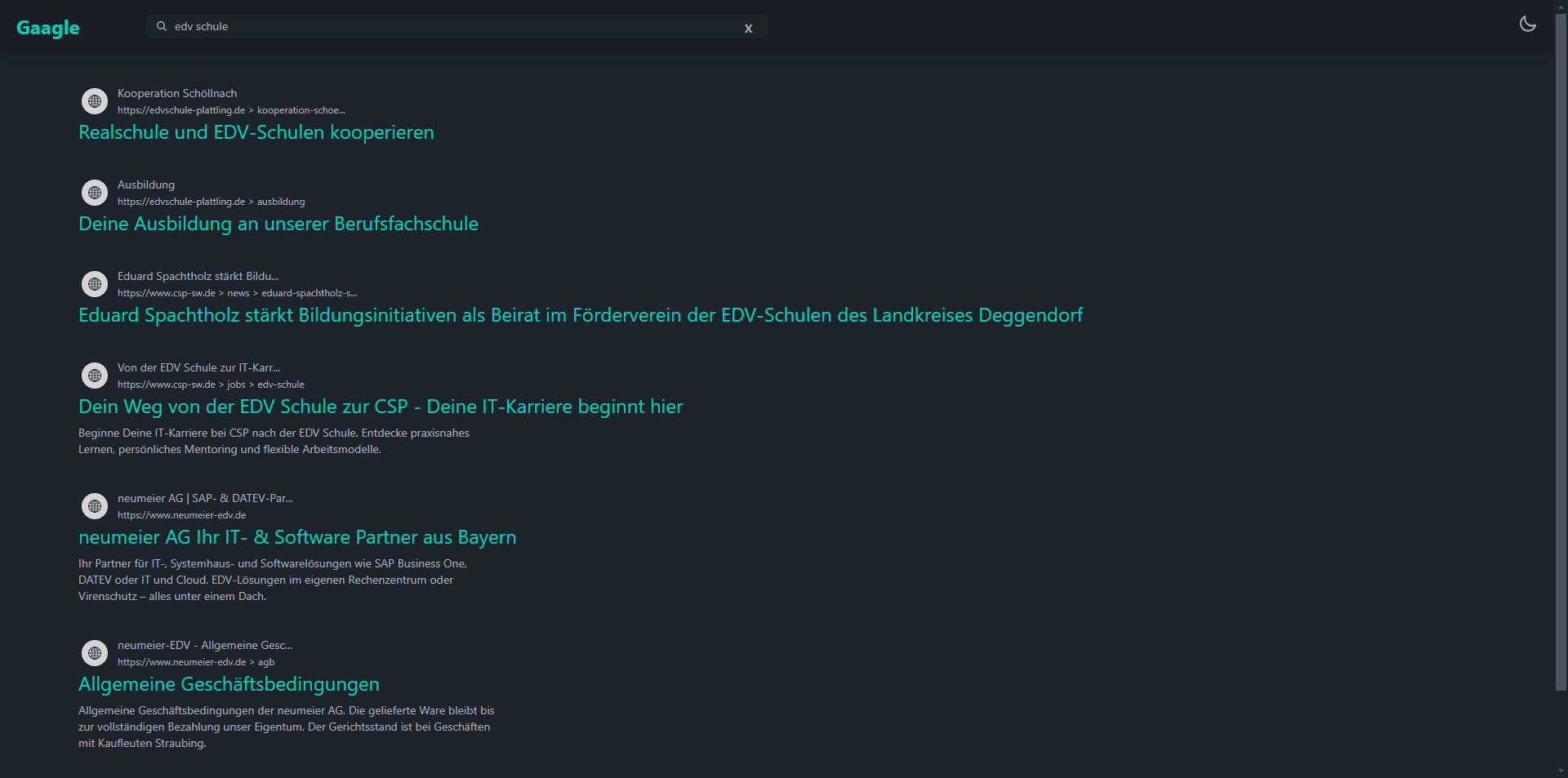Click globe icon beside neumeier-EDV AGB result
The image size is (1568, 778).
coord(95,653)
